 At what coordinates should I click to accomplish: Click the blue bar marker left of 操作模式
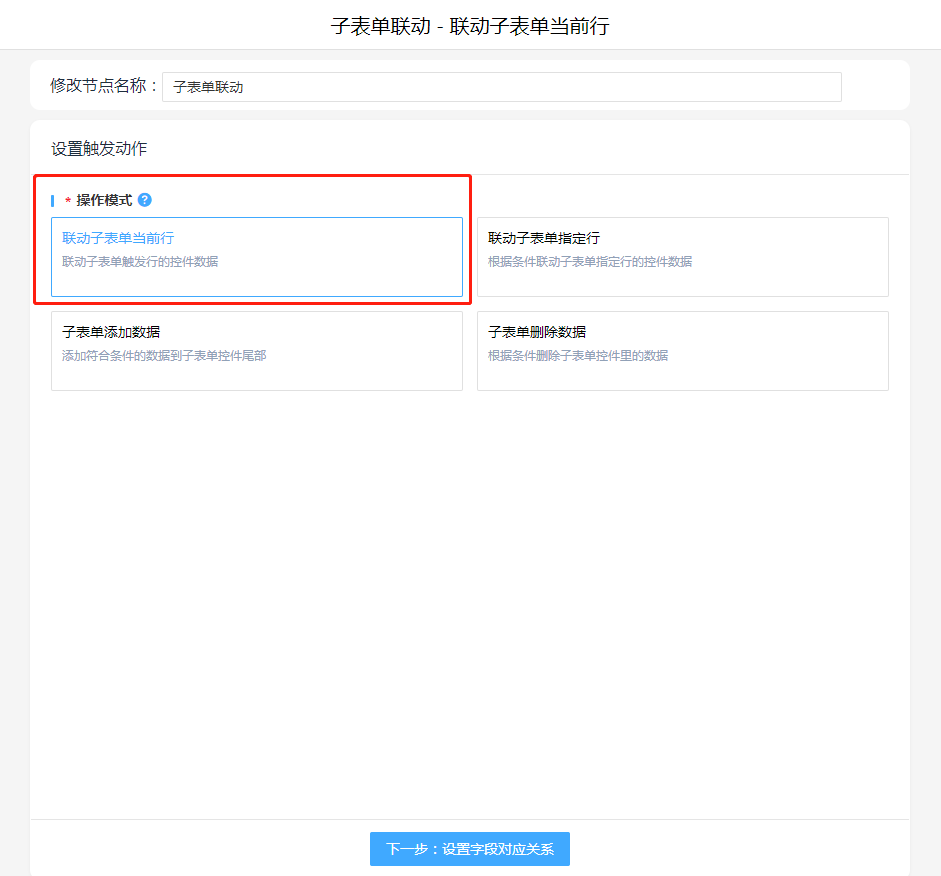[x=52, y=200]
